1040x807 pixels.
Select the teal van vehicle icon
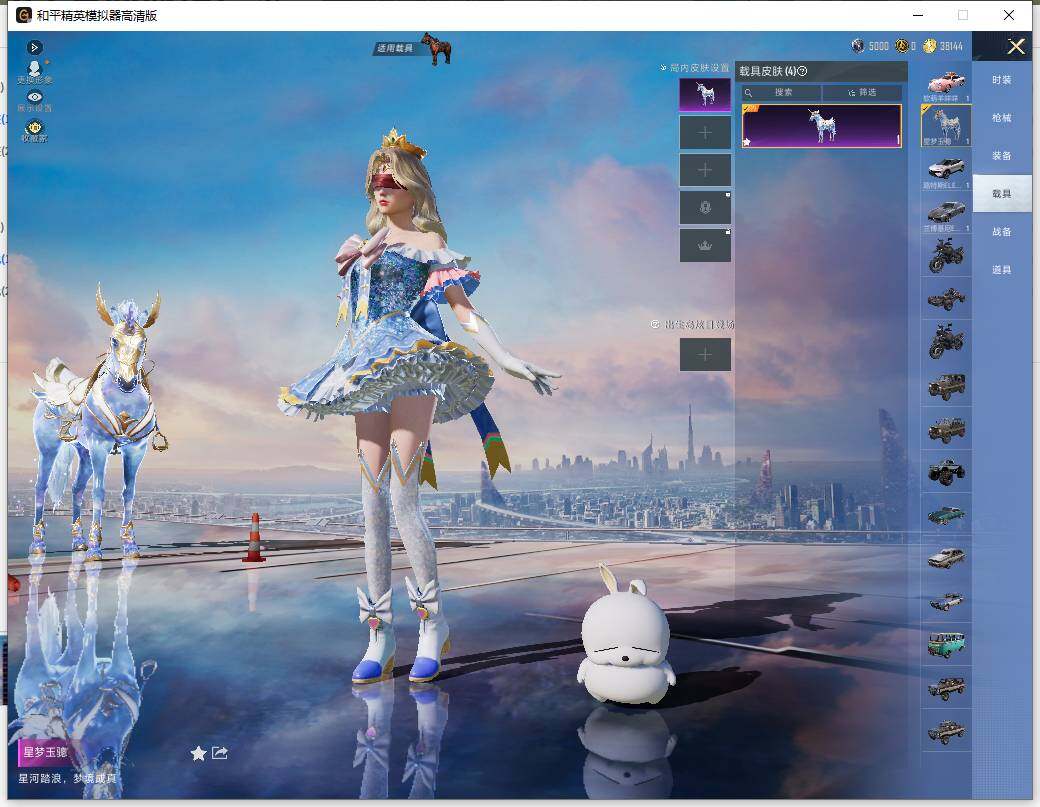pos(946,644)
